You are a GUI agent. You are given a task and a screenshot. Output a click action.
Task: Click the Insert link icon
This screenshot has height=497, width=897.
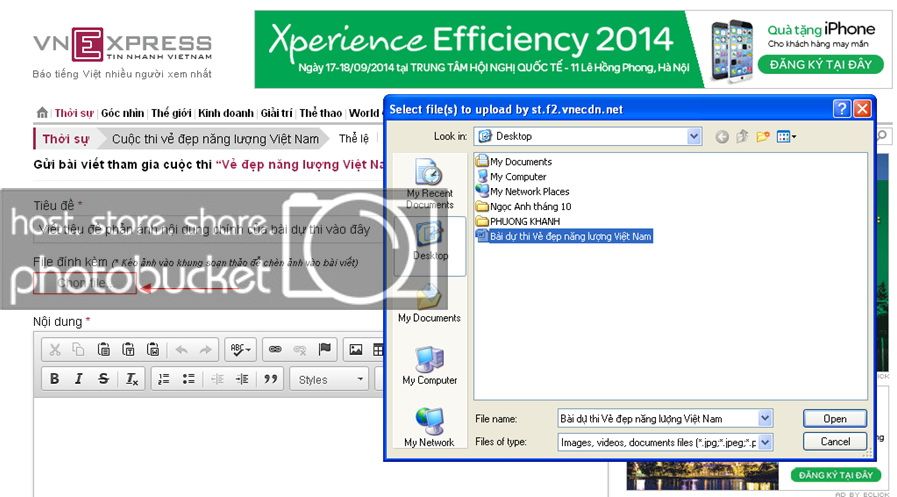275,349
